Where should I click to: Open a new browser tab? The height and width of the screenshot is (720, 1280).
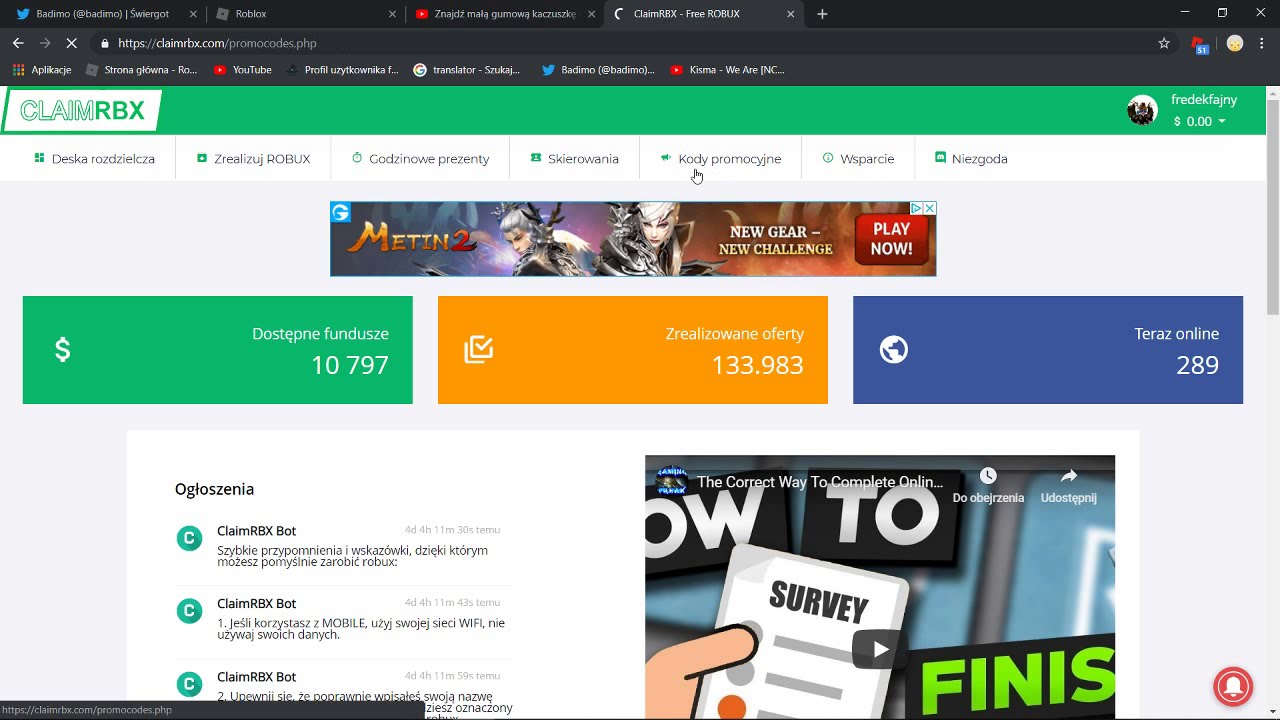(x=822, y=14)
